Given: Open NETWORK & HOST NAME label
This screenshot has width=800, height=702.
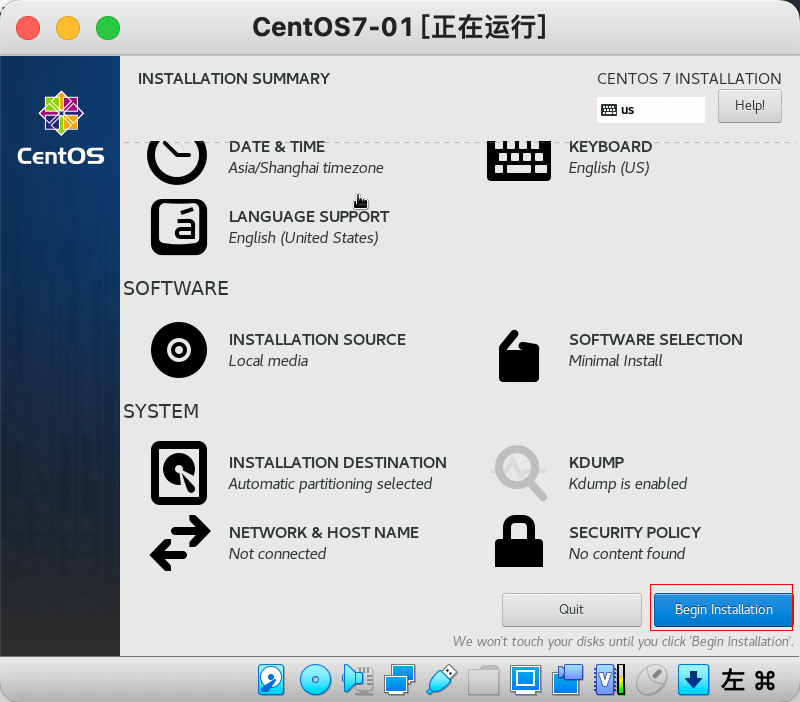Looking at the screenshot, I should [323, 532].
